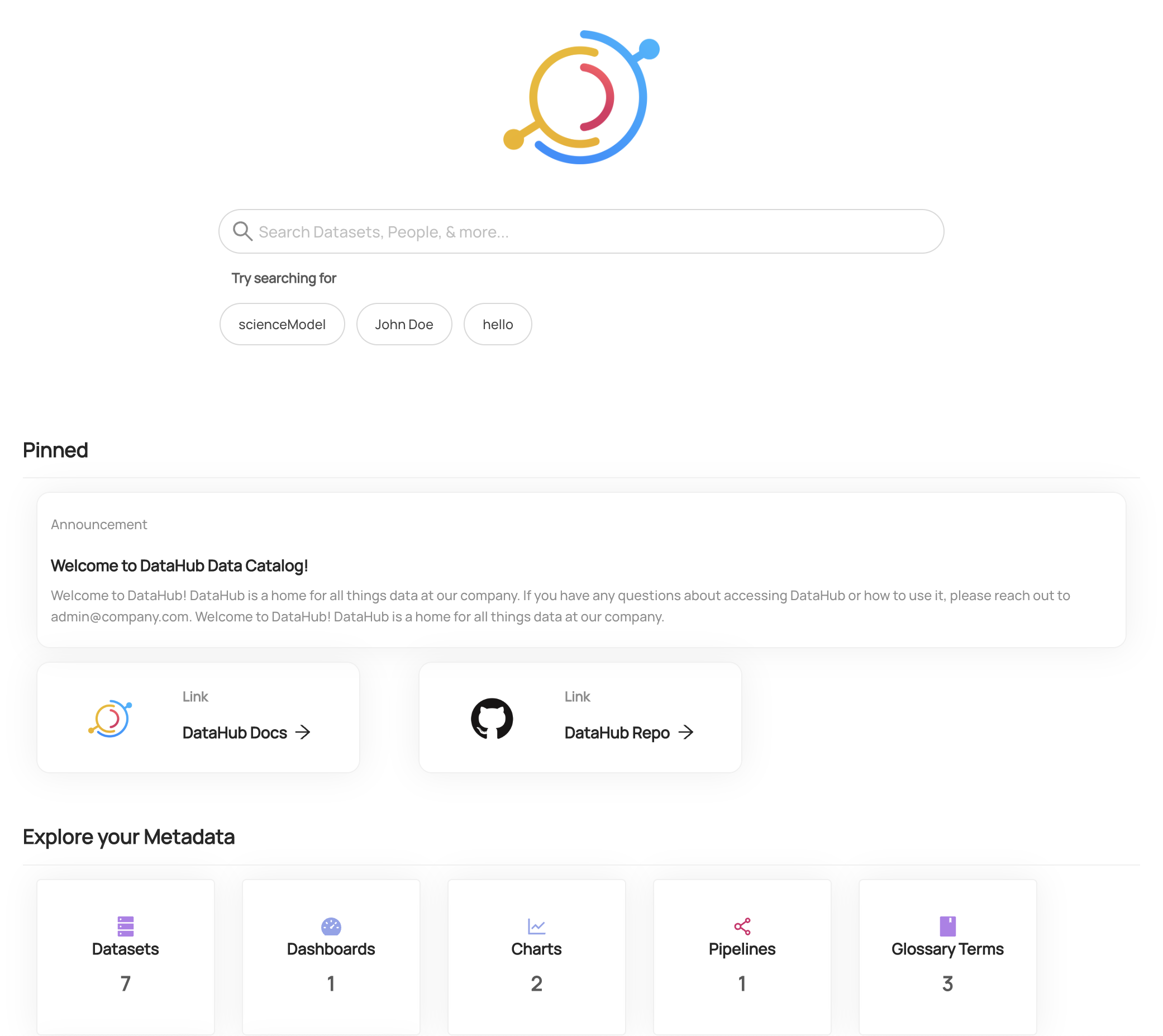The image size is (1163, 1036).
Task: Click the Charts line graph icon
Action: click(x=536, y=926)
